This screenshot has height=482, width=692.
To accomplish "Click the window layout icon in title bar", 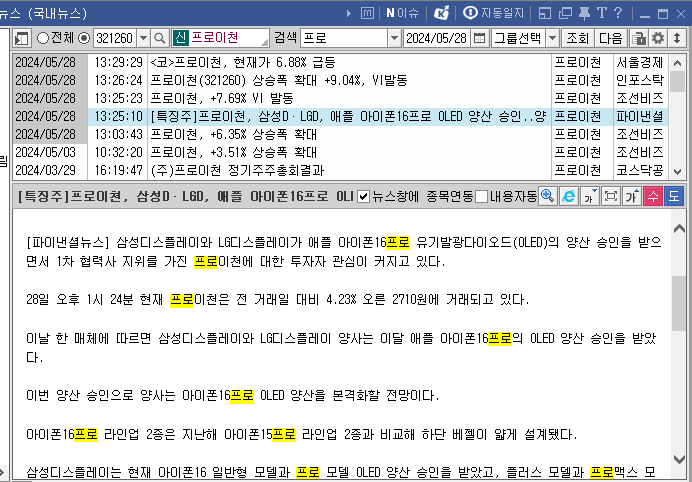I will 545,14.
